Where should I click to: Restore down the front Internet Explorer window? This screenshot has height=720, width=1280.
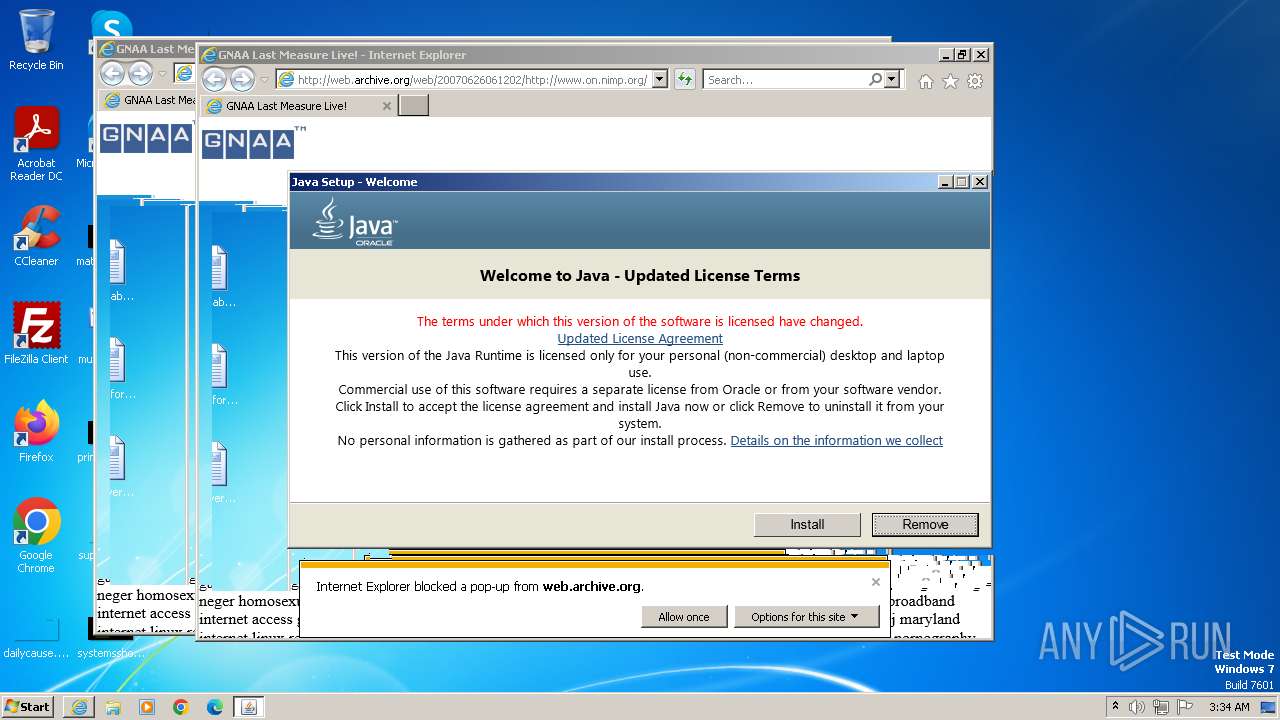[962, 55]
